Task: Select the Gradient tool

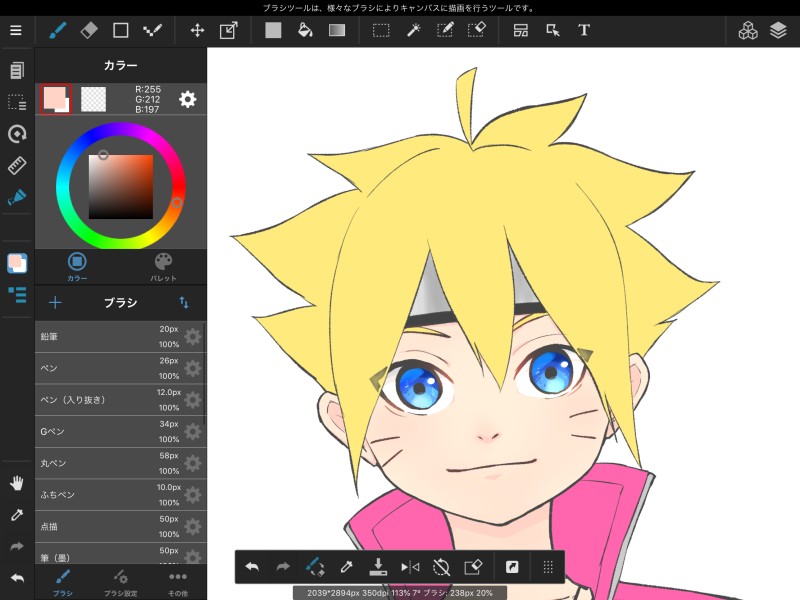Action: click(337, 31)
